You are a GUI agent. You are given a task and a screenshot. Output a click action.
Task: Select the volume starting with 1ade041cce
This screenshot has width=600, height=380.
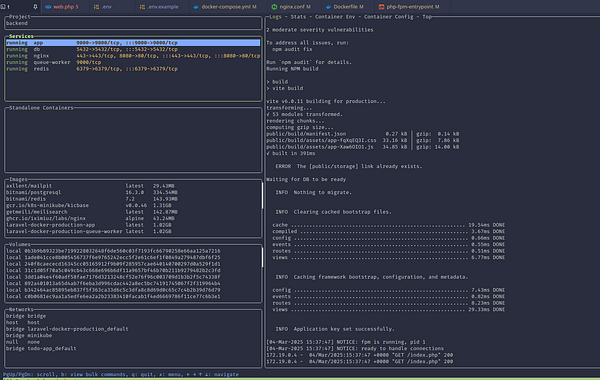133,258
